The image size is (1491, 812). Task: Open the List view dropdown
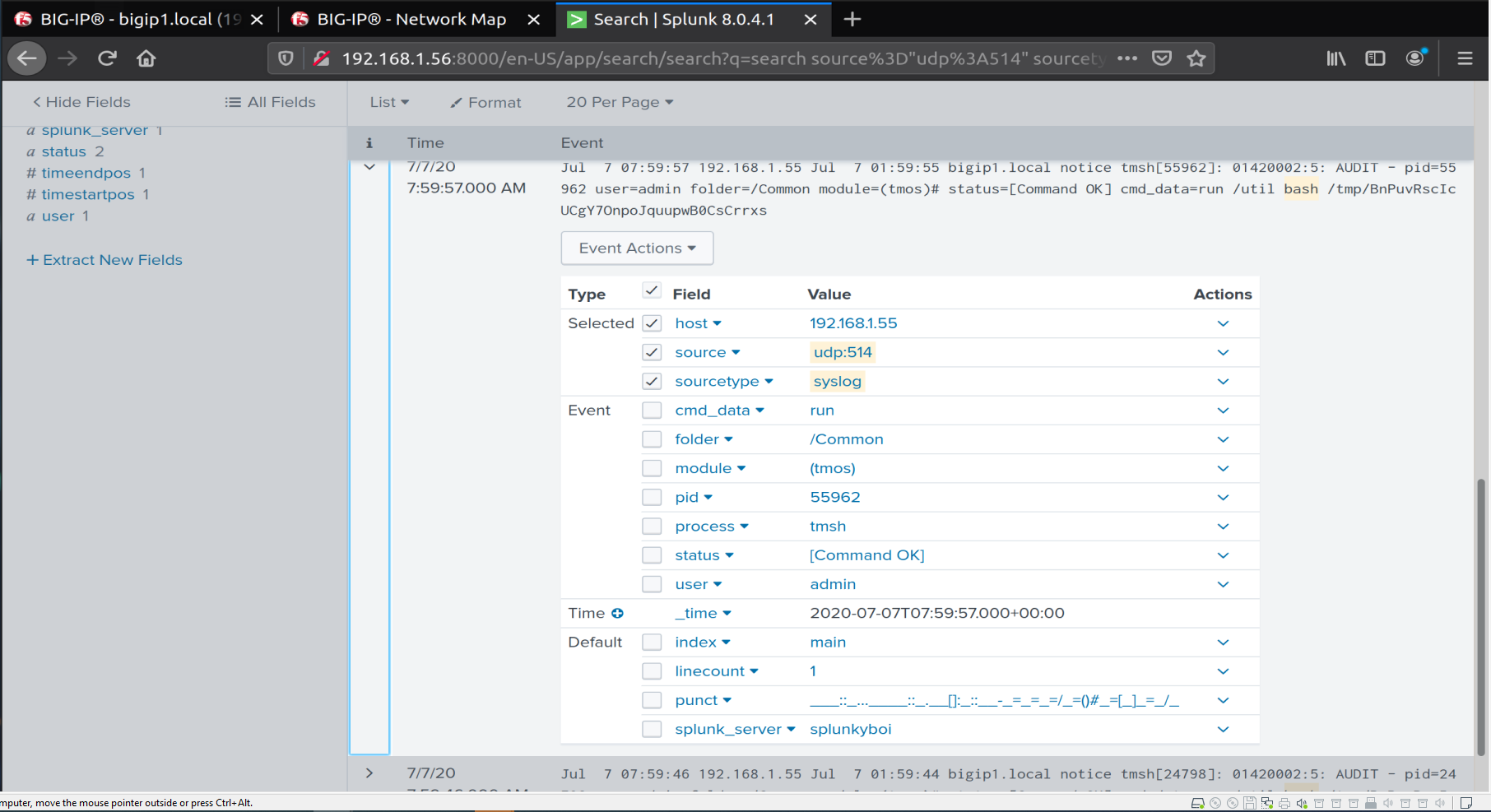pos(389,102)
